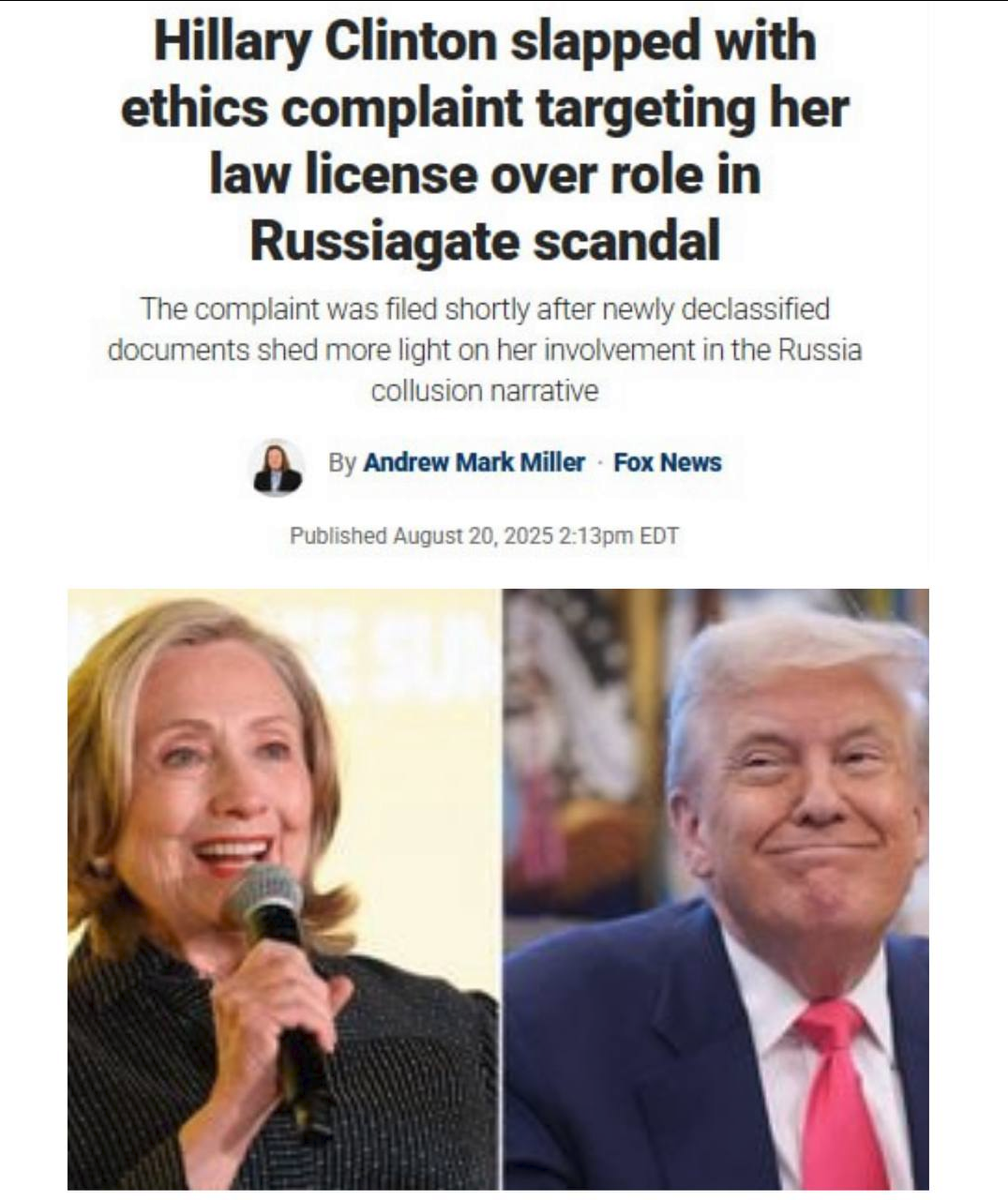Click the microphone held in the left photo

pos(278,984)
